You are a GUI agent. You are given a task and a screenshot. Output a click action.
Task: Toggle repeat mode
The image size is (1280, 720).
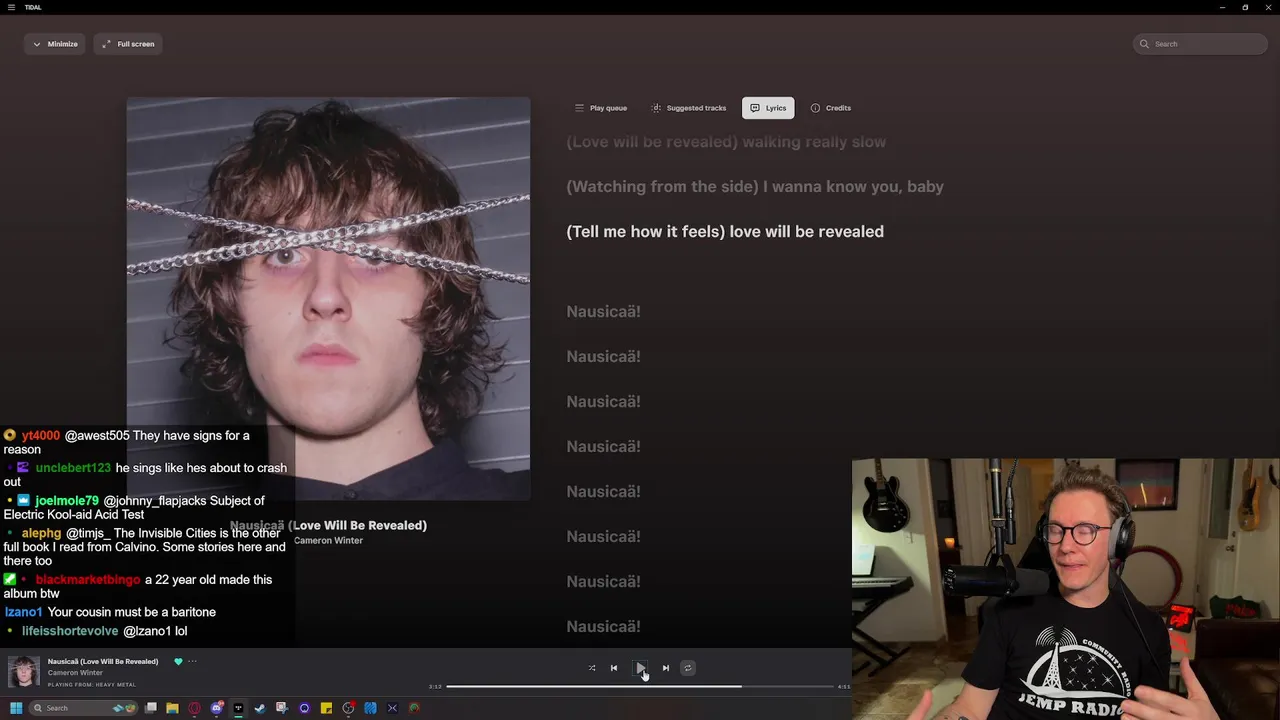[x=687, y=668]
